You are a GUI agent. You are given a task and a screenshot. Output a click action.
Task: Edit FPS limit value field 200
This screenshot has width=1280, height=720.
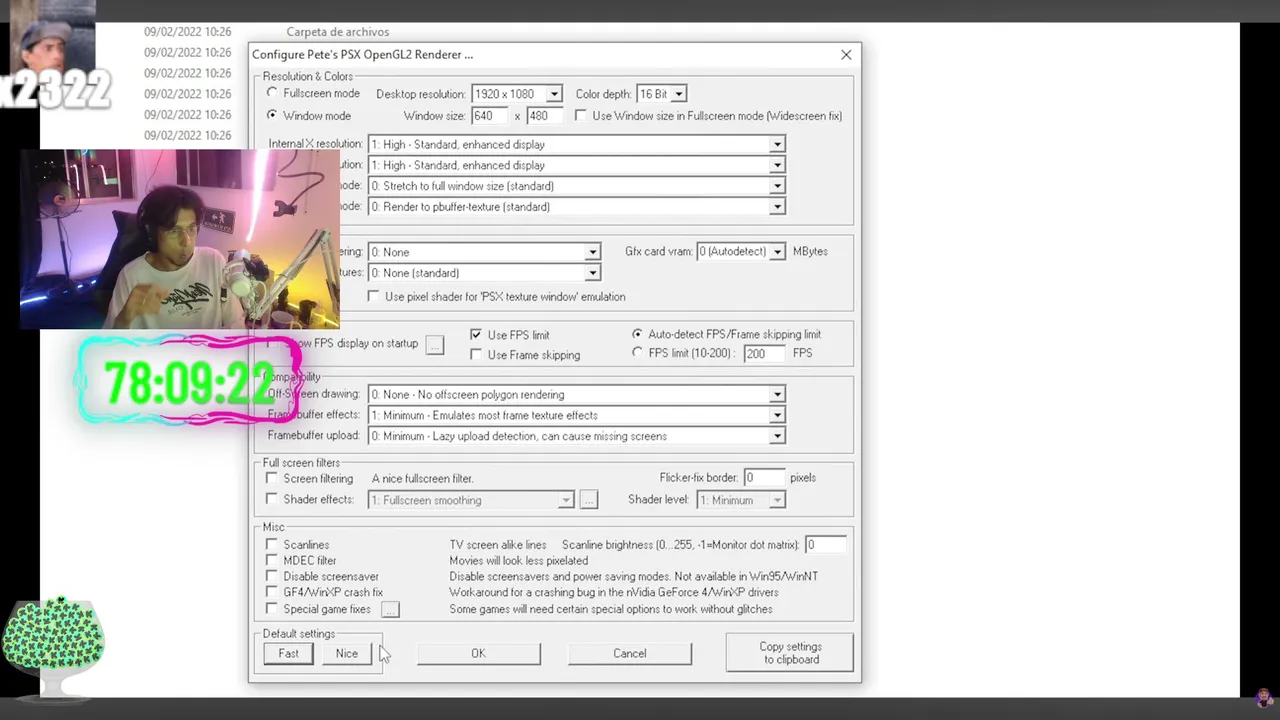point(765,353)
